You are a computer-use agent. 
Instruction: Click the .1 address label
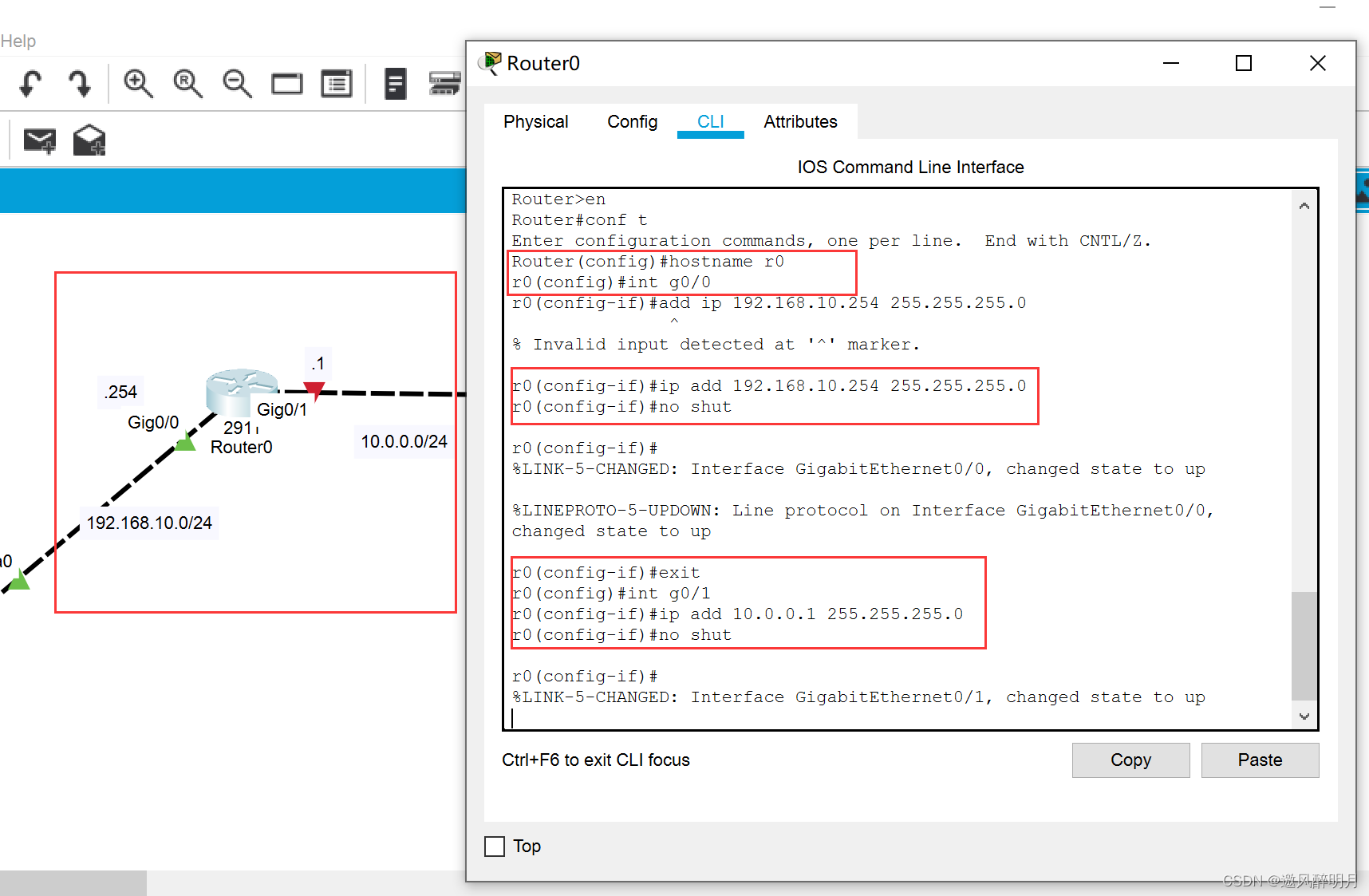pos(318,364)
